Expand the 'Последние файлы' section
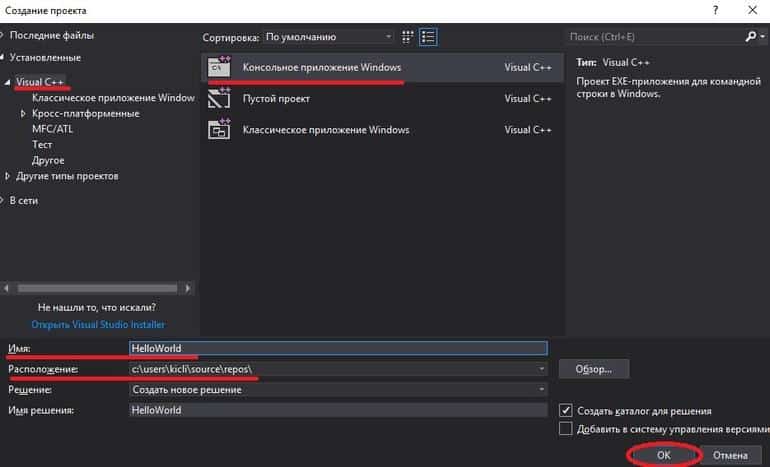770x467 pixels. (2, 35)
